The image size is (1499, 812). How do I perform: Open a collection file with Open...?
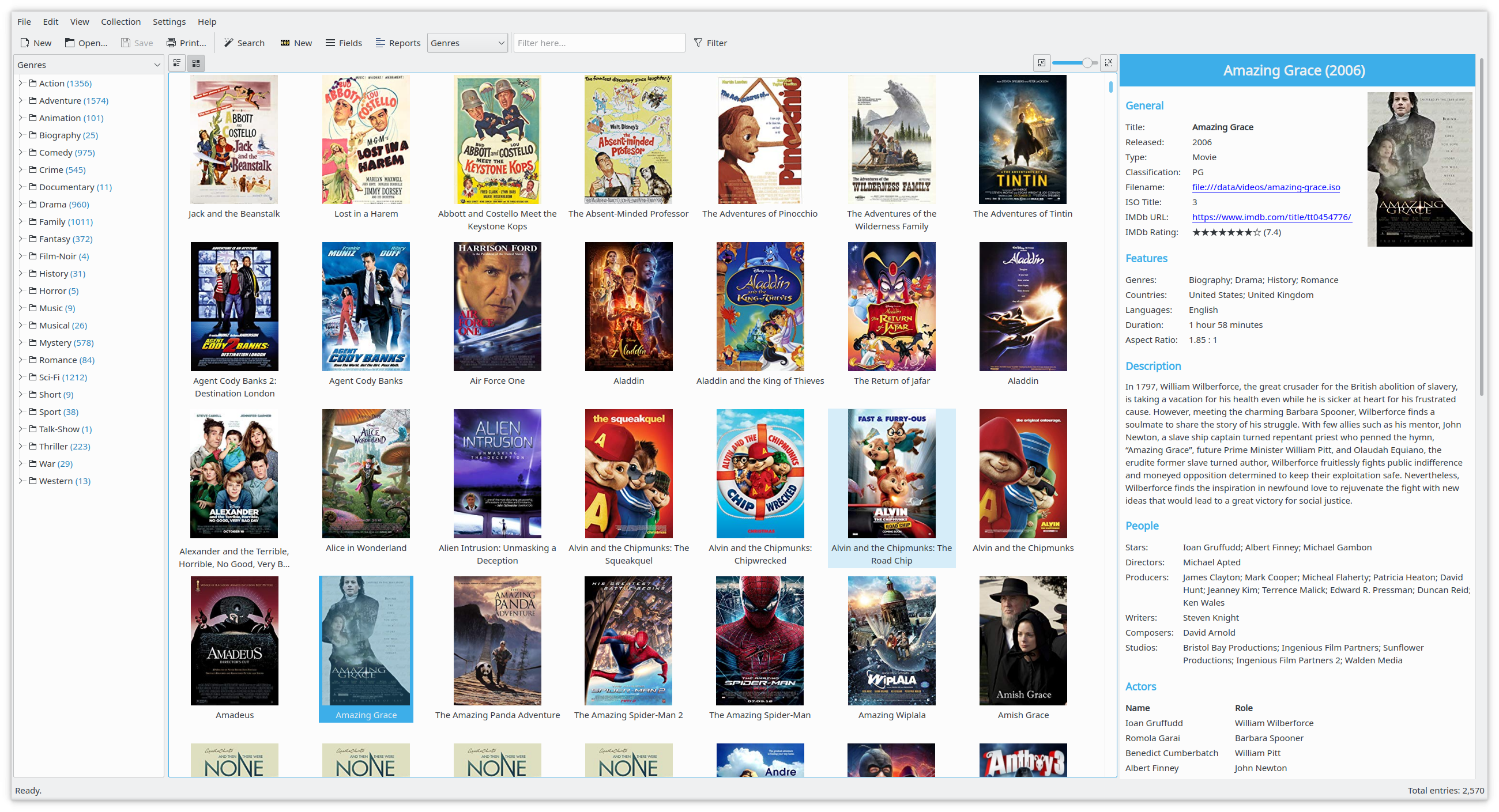[x=86, y=43]
